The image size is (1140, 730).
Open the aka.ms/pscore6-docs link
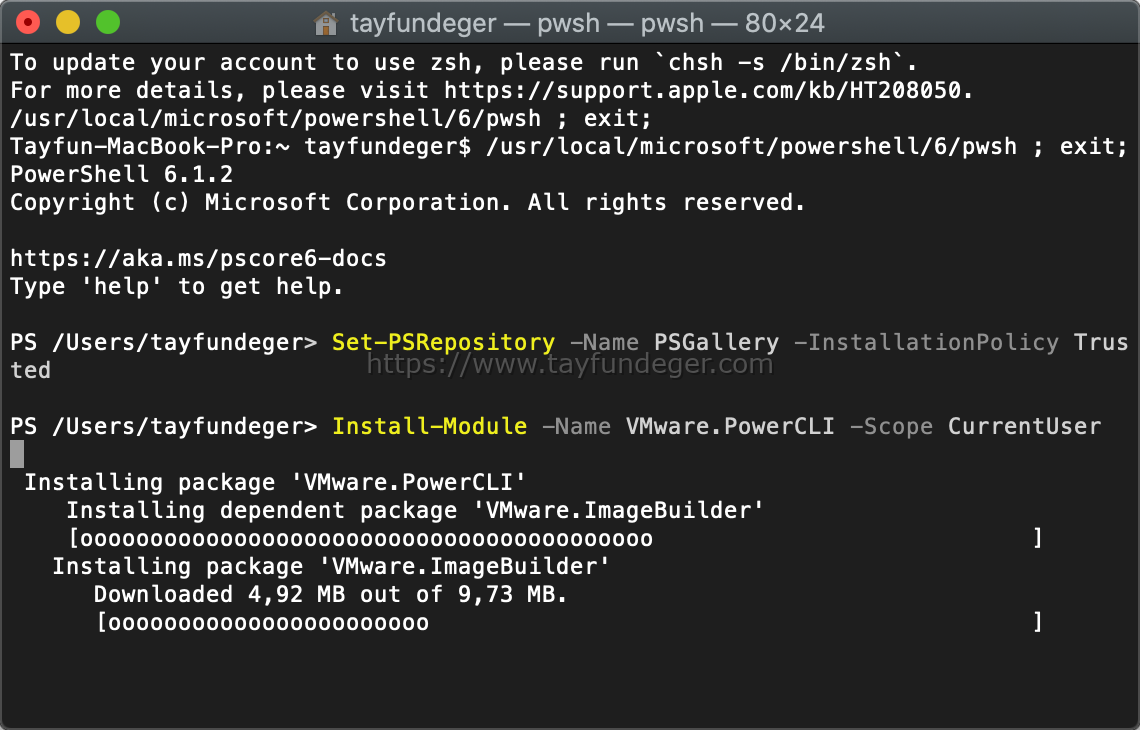198,258
